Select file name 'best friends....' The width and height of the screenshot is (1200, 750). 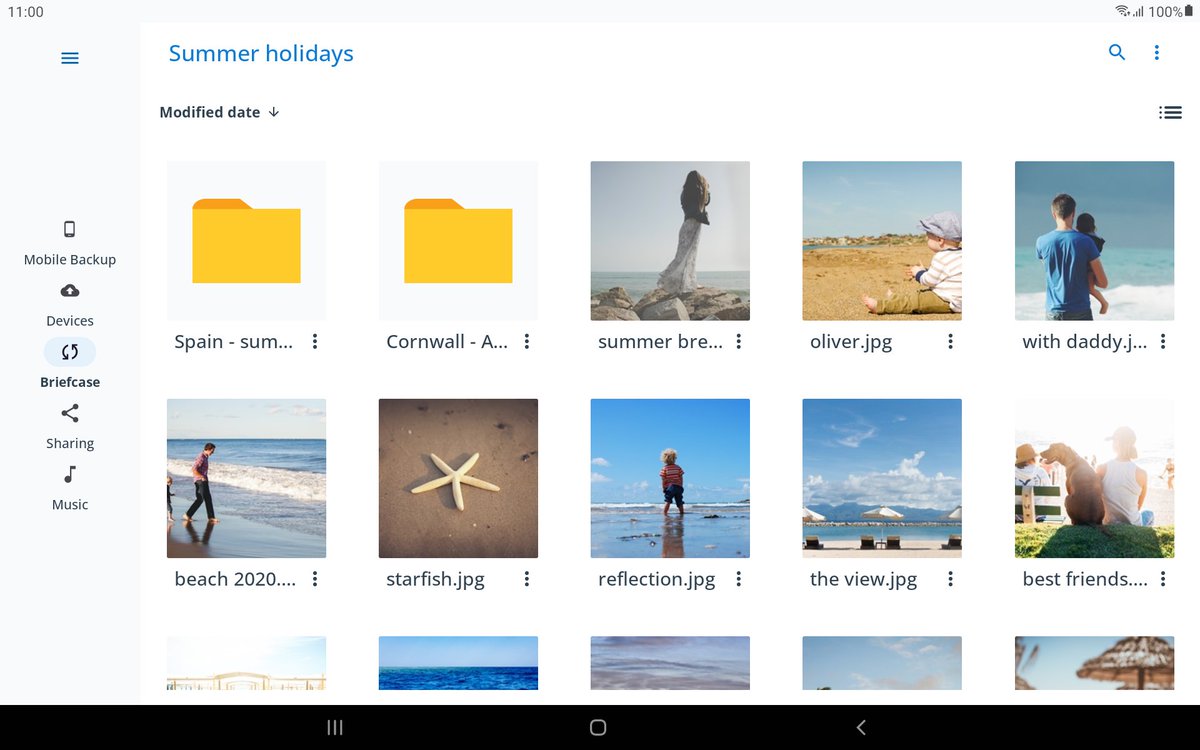pyautogui.click(x=1085, y=580)
